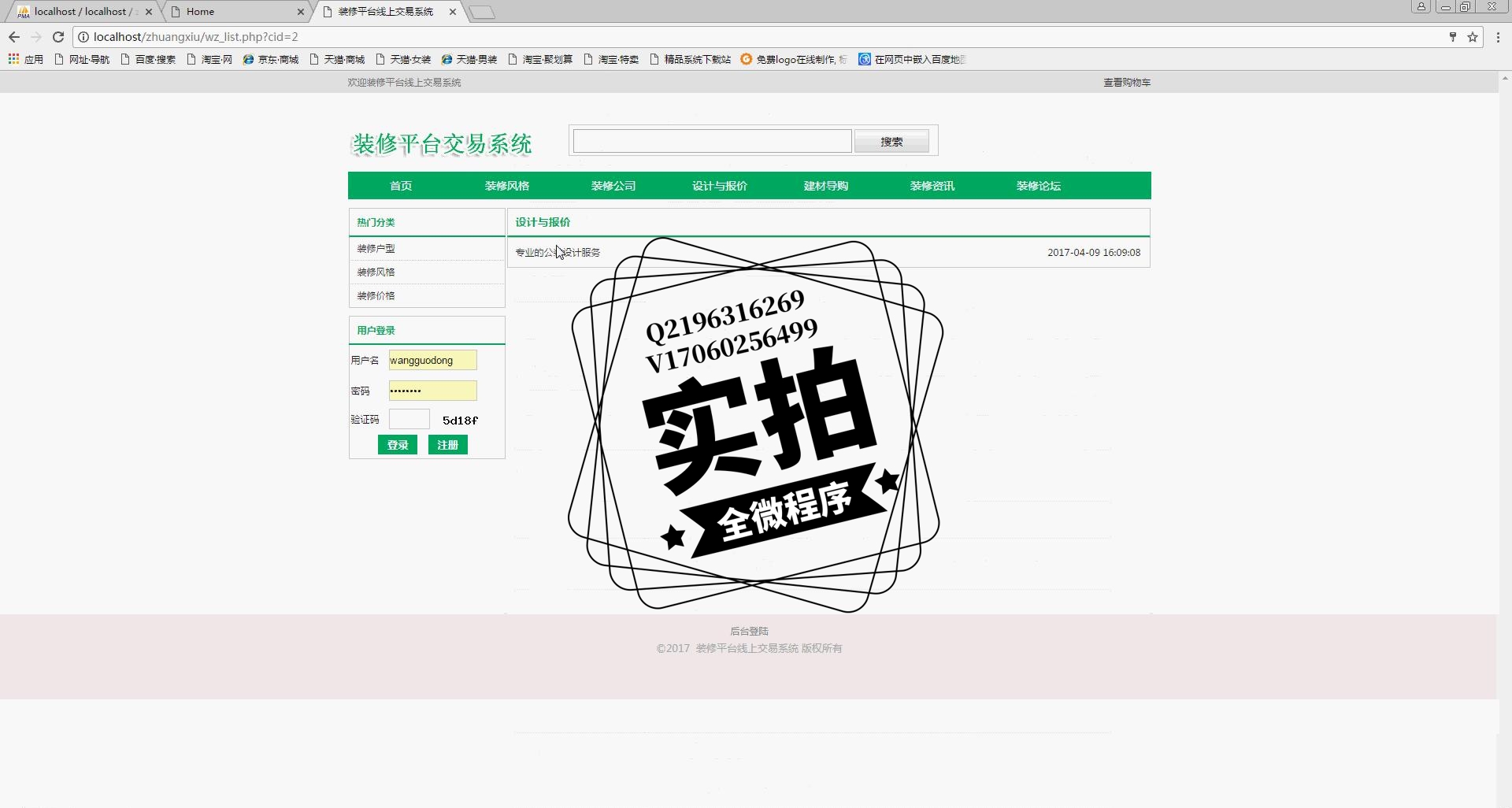Go back with the browser back arrow
Screen dimensions: 1512x808
(13, 37)
